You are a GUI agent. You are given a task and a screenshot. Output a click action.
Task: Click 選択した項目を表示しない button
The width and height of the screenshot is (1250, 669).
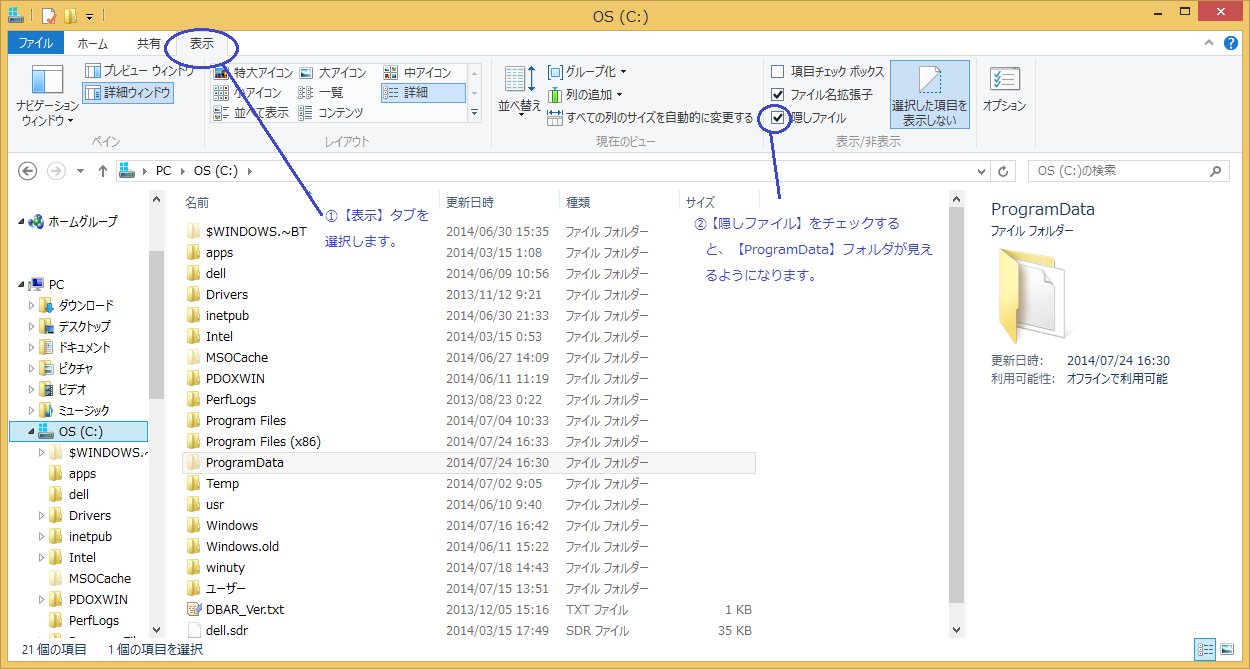coord(929,95)
